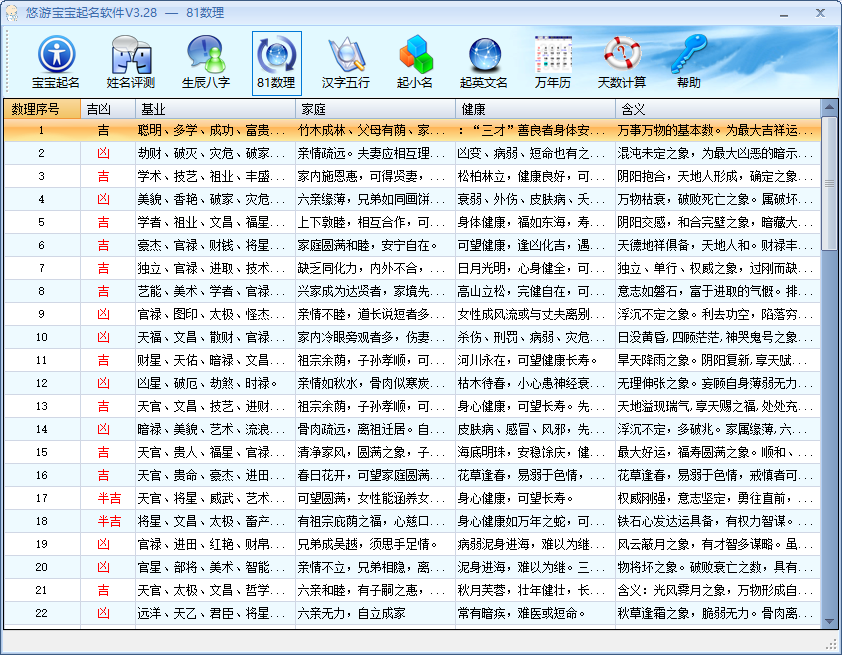
Task: Click 美貌、香艳、破家 cell in row 4
Action: [215, 200]
